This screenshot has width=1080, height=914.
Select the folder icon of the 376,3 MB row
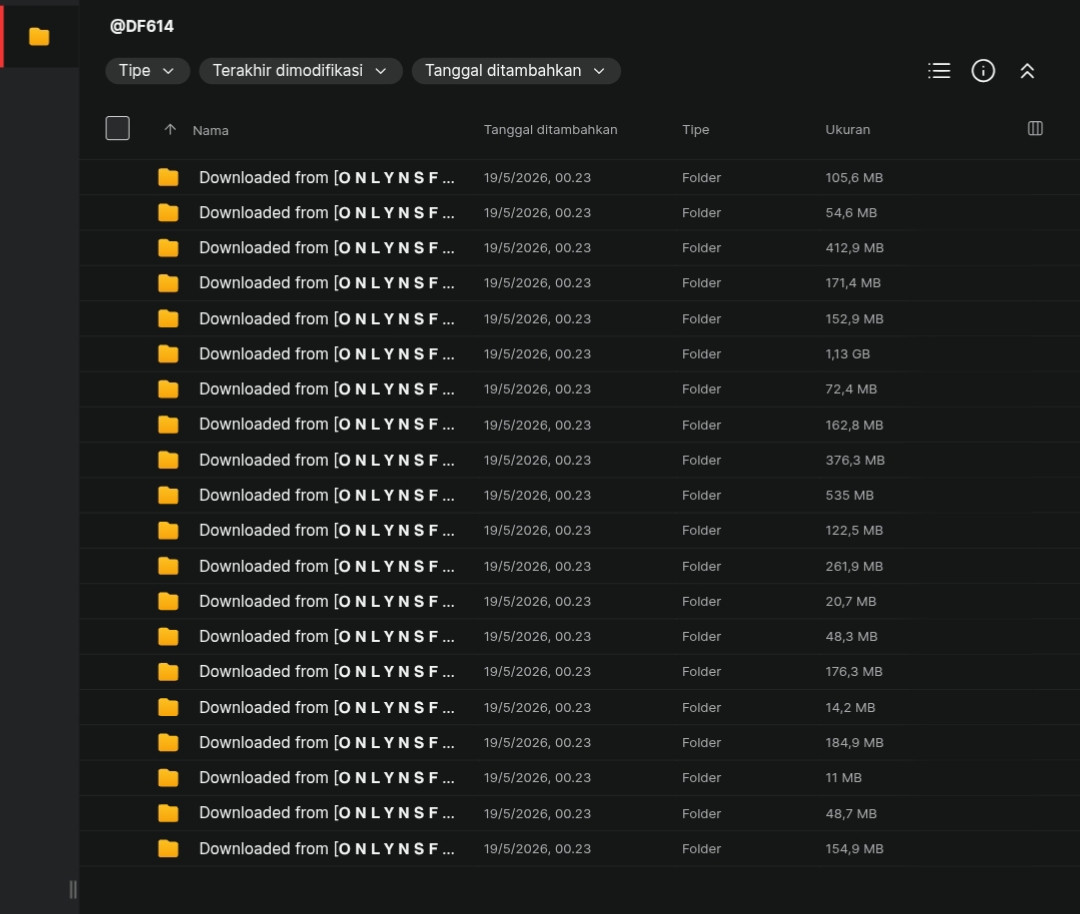click(168, 460)
